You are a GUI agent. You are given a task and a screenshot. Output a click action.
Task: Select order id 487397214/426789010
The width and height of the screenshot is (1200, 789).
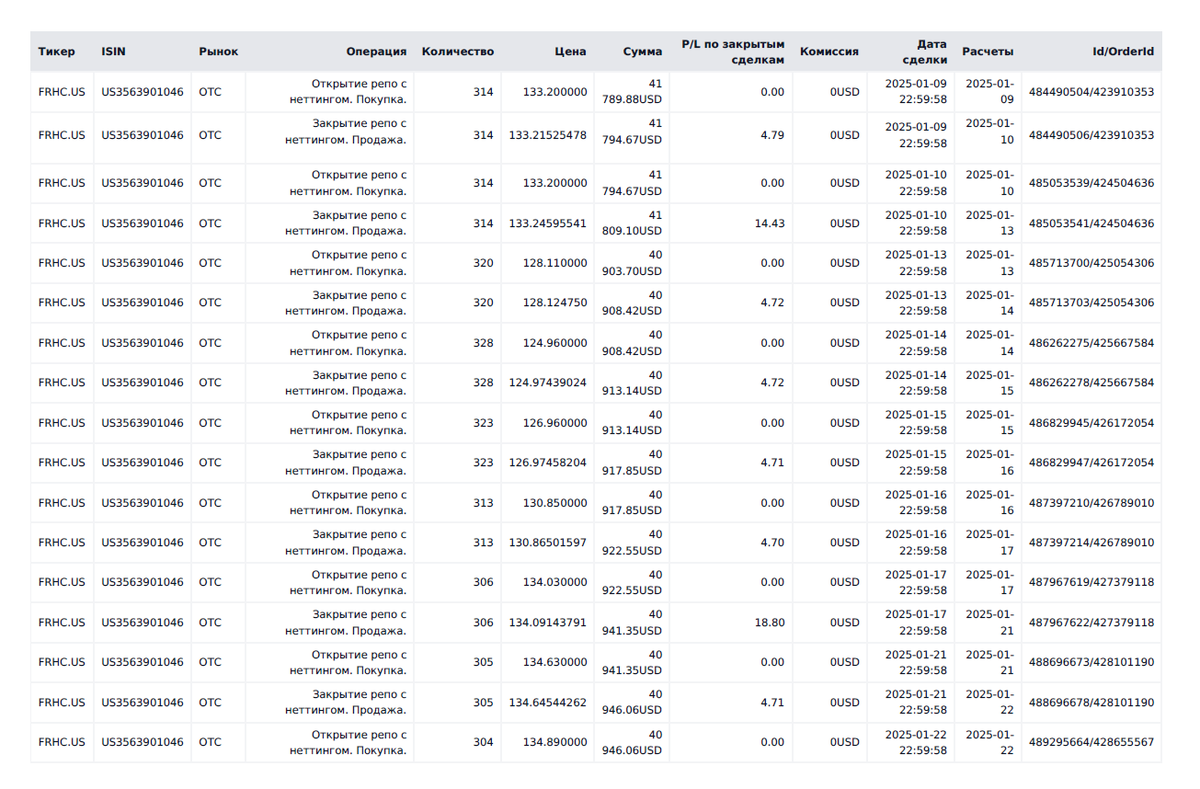[1091, 543]
